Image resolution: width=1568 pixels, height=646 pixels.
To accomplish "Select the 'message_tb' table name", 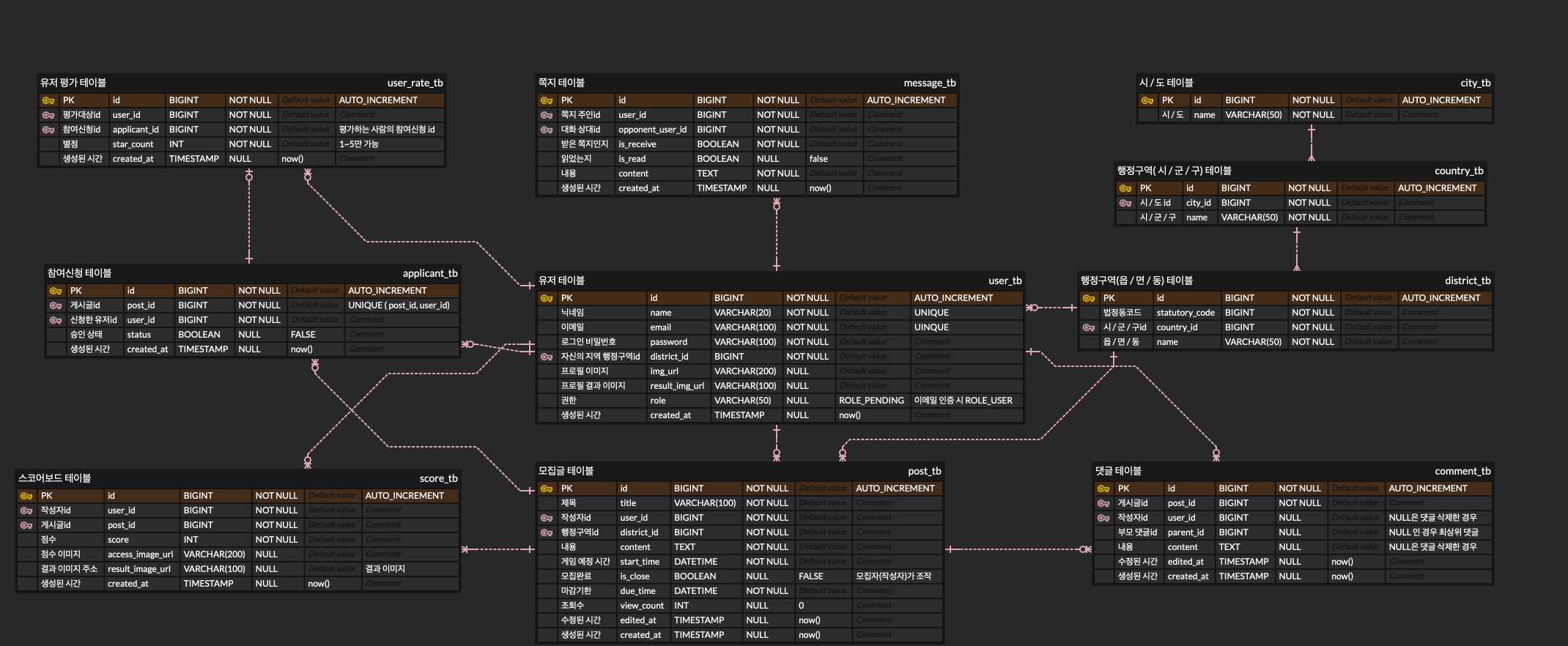I will point(930,83).
